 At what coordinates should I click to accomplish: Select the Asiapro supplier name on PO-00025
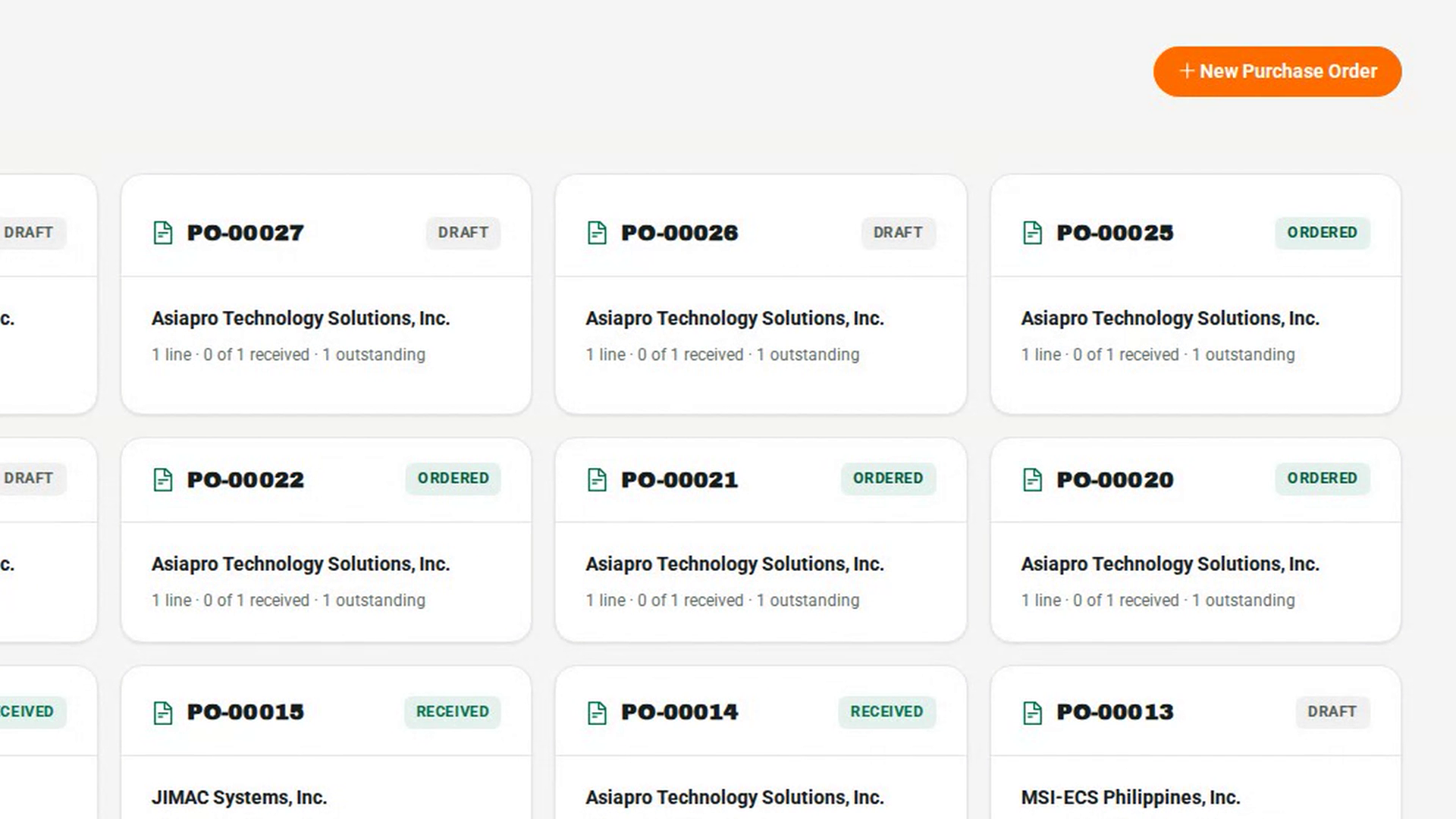pos(1170,318)
